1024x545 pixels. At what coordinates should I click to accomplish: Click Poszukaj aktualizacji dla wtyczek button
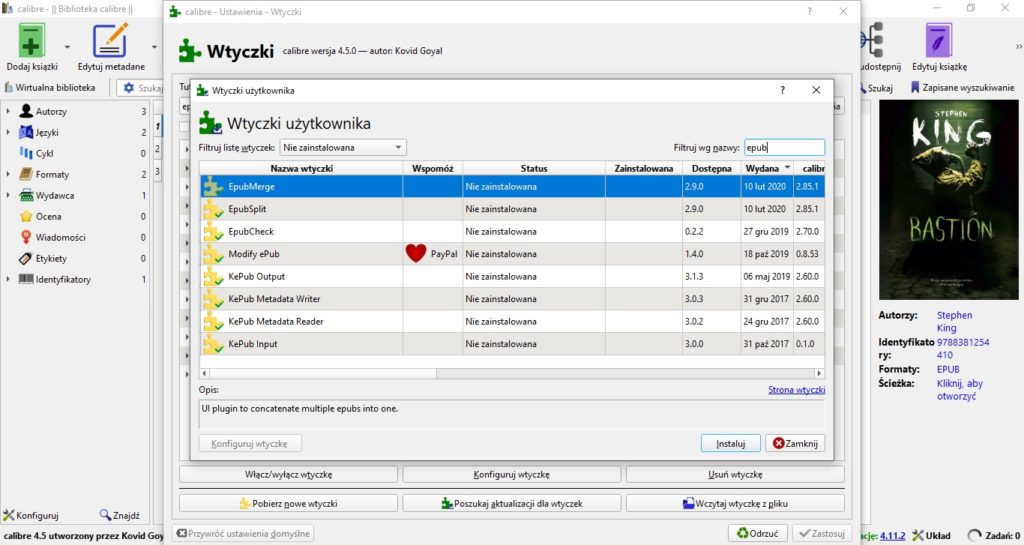[511, 503]
